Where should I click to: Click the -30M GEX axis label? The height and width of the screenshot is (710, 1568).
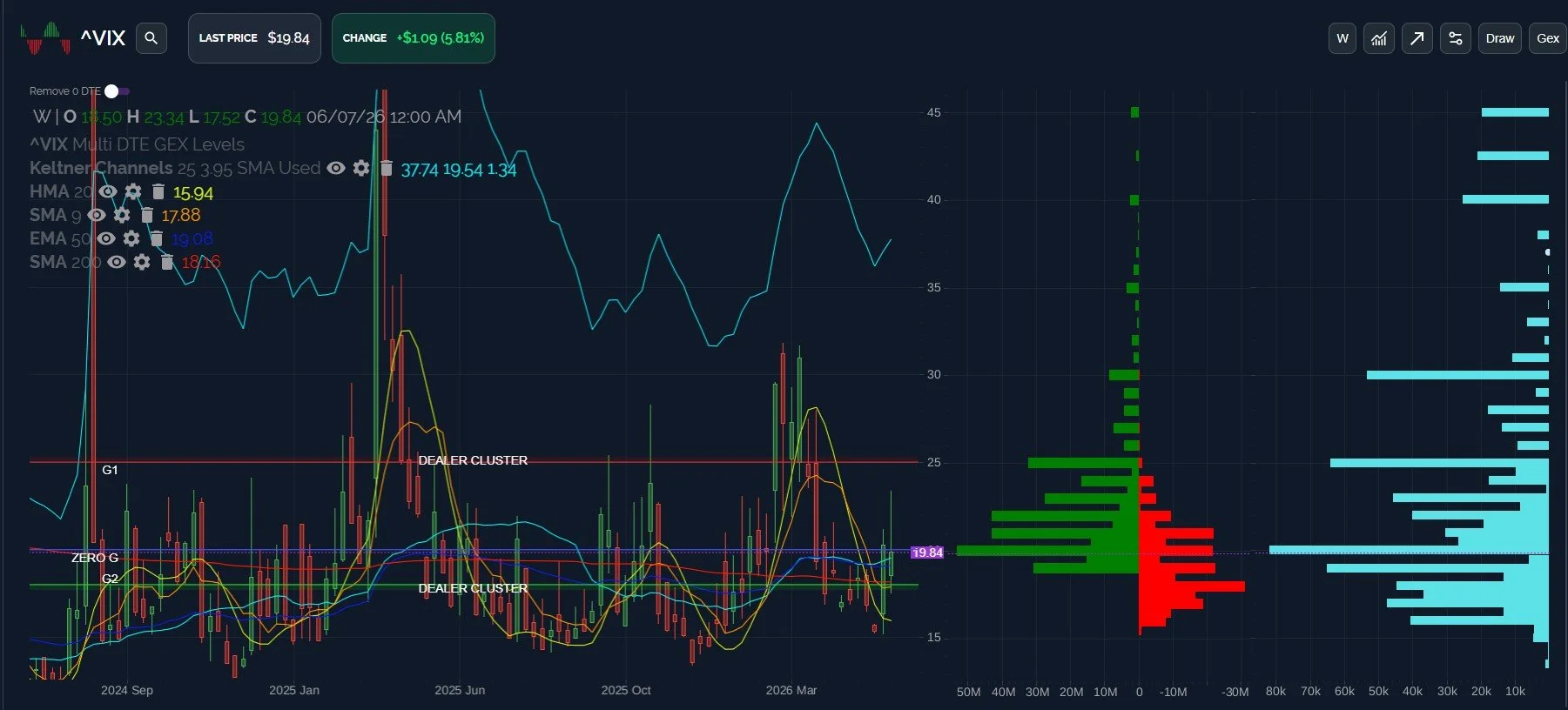(x=1235, y=692)
